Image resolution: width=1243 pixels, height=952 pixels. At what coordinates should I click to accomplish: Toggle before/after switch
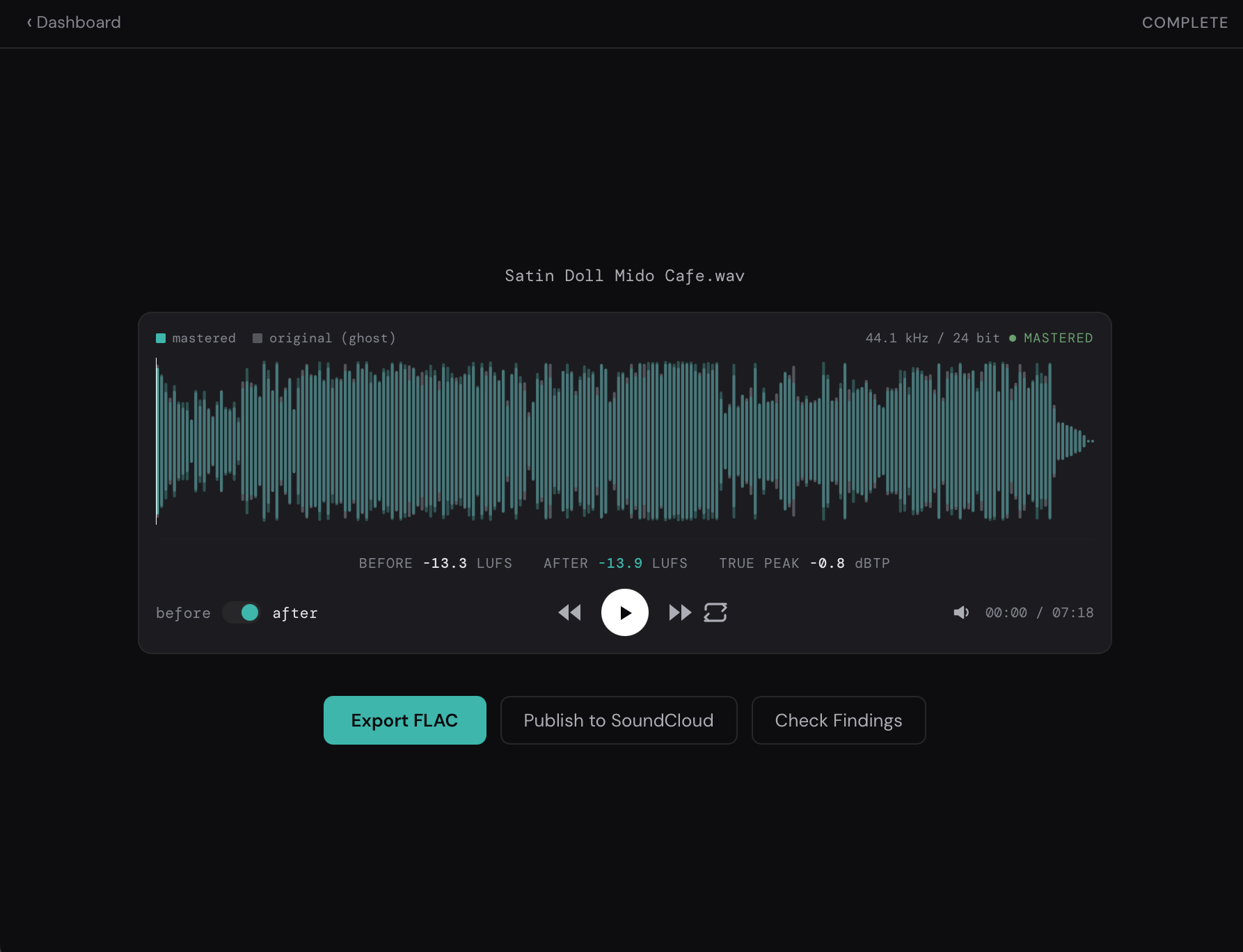pyautogui.click(x=242, y=612)
